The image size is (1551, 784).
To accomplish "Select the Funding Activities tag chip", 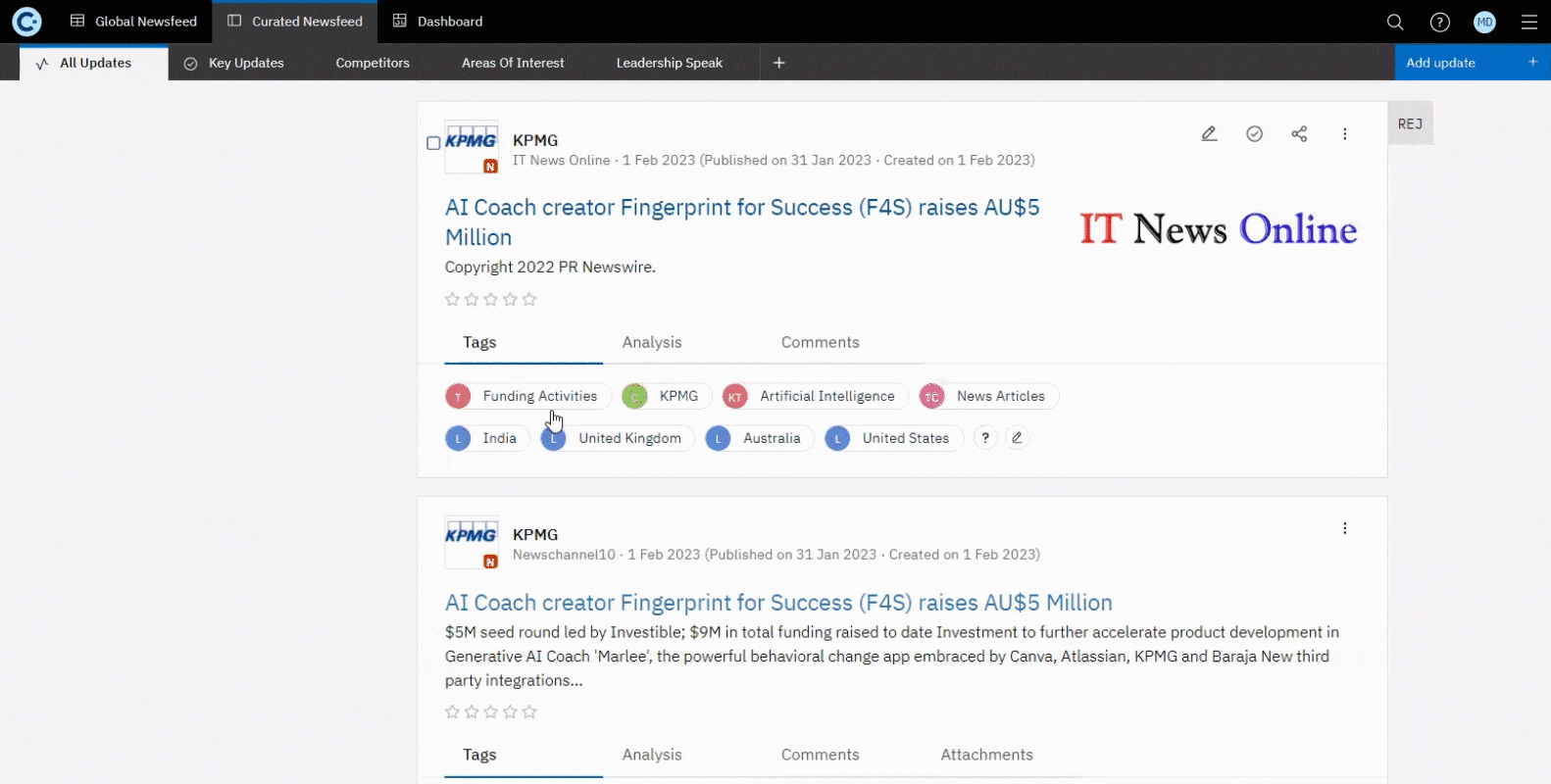I will (x=528, y=396).
